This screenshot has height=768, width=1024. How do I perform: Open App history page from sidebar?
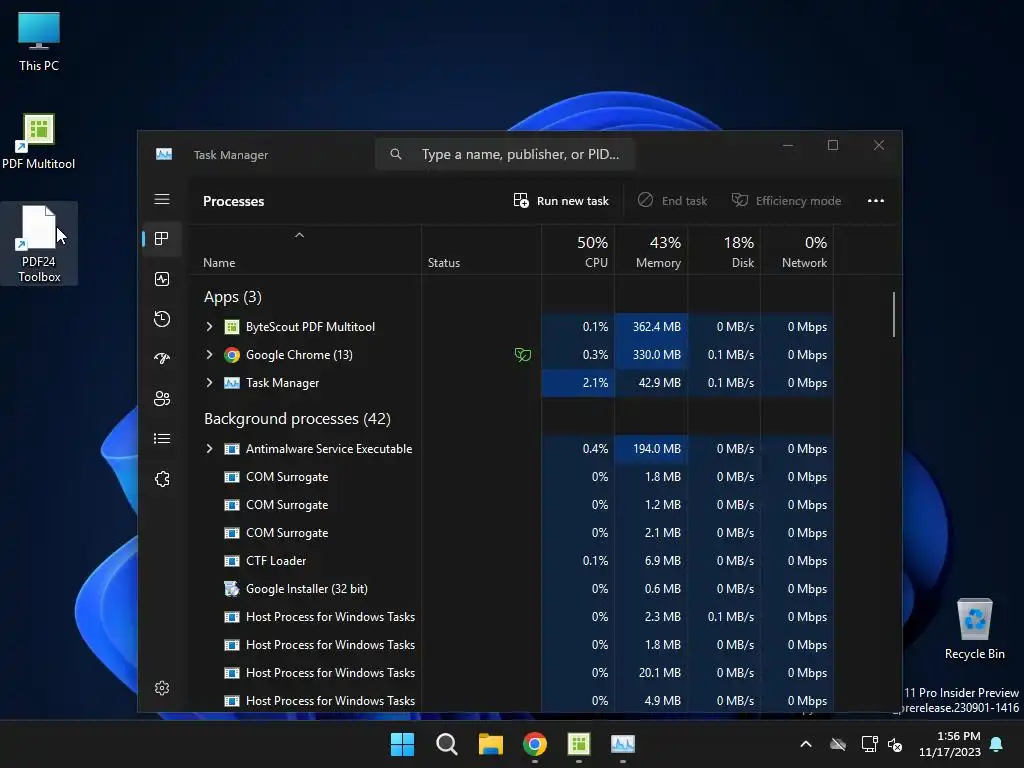[x=162, y=319]
